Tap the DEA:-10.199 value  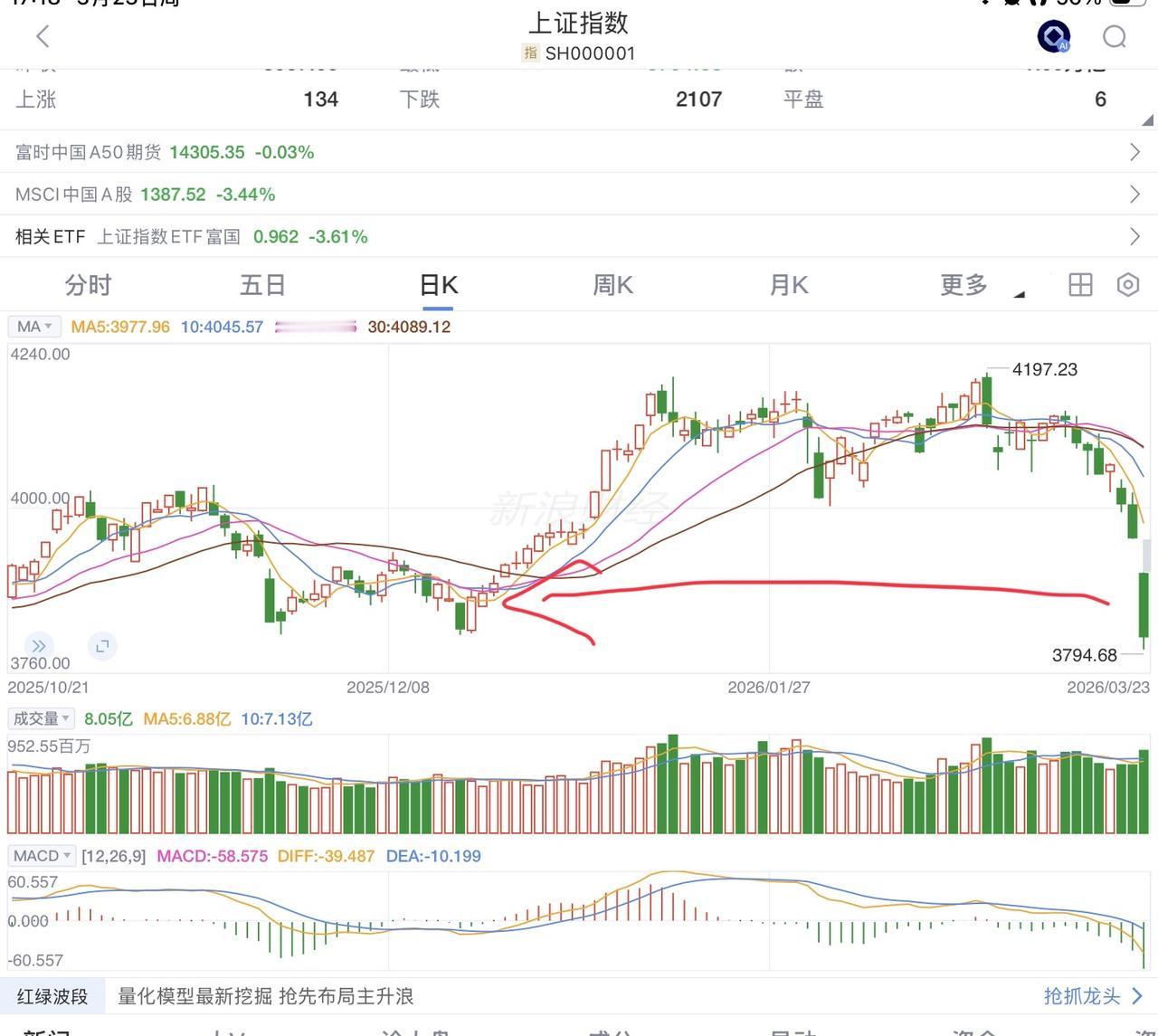click(433, 856)
